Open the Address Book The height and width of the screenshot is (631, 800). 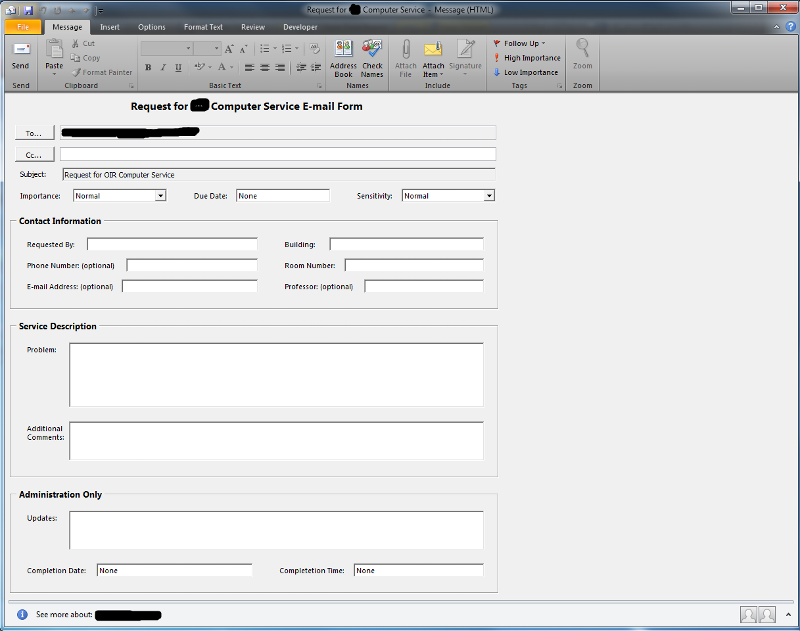343,50
